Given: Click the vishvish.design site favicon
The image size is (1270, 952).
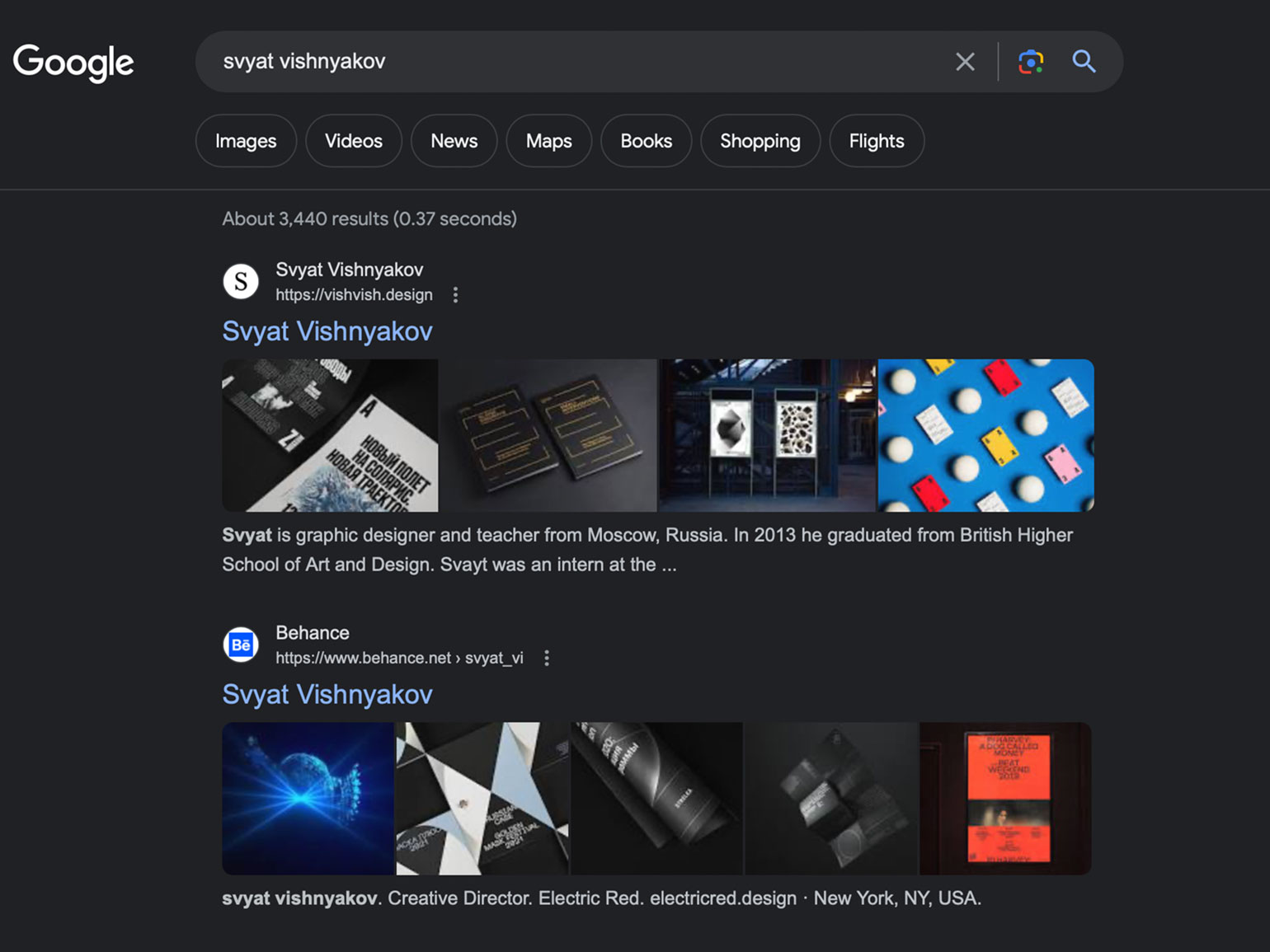Looking at the screenshot, I should [x=241, y=282].
